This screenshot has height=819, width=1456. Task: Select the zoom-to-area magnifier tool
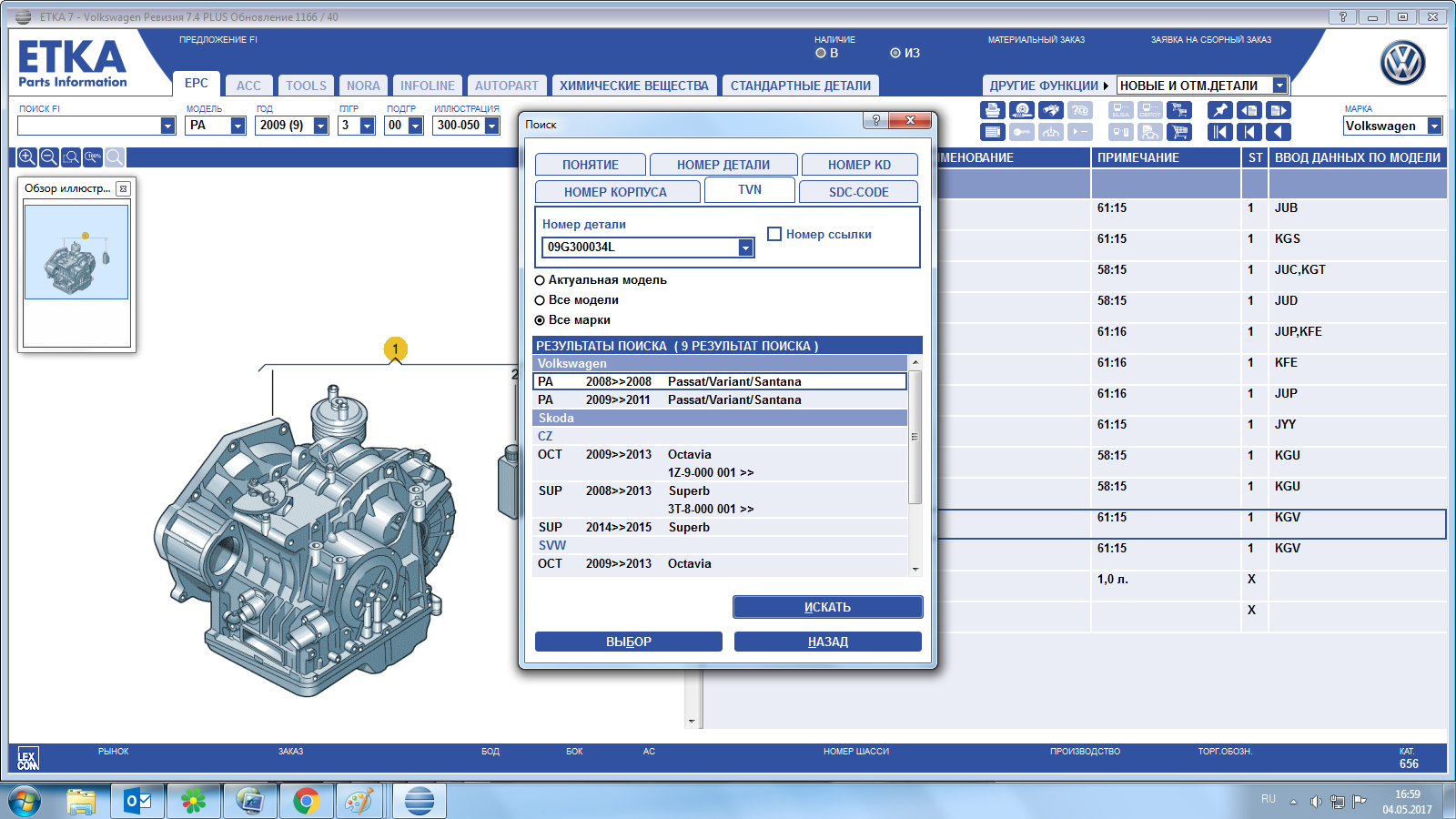pyautogui.click(x=71, y=157)
